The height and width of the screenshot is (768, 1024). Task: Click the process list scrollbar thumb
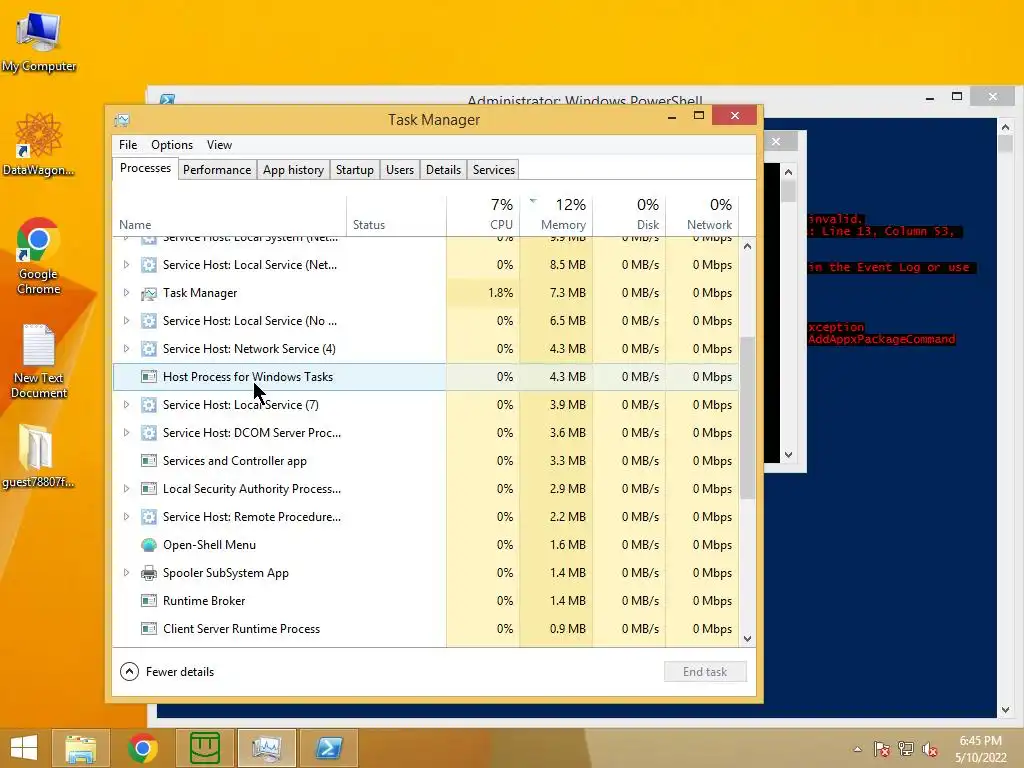point(748,418)
